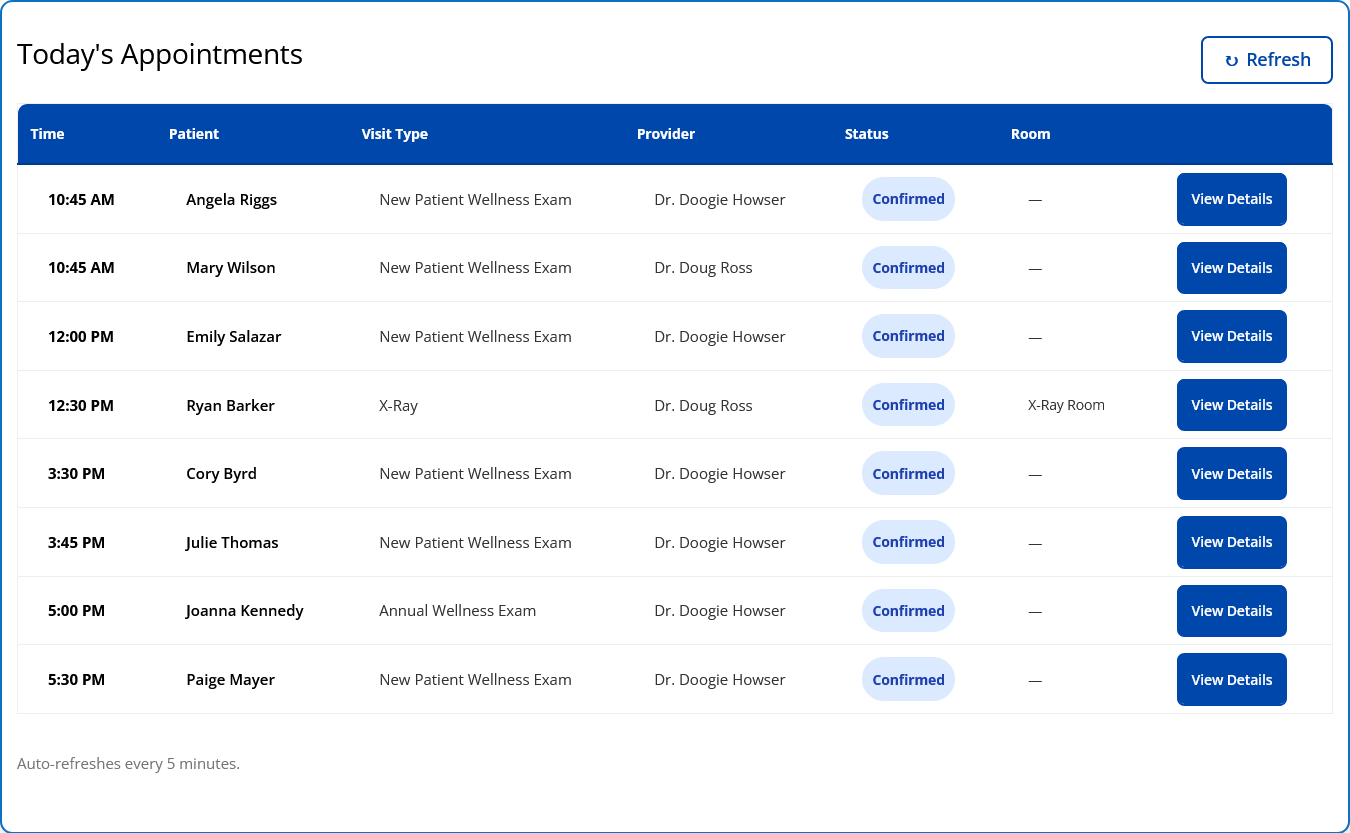Select the Status column header
The width and height of the screenshot is (1350, 833).
(866, 134)
